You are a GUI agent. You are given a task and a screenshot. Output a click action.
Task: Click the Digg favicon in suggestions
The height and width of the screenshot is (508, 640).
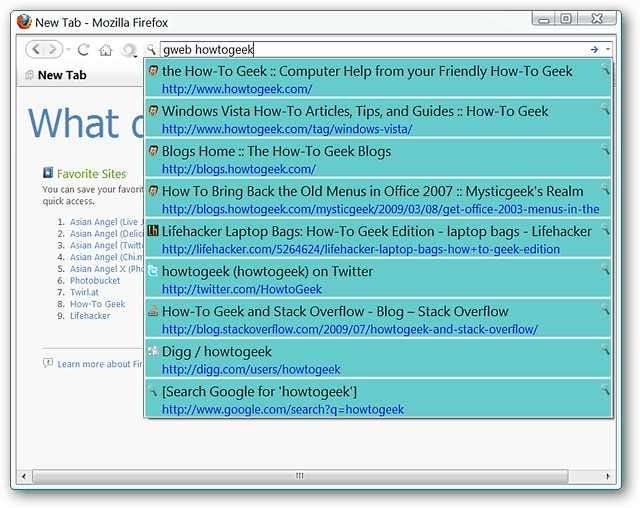coord(153,351)
